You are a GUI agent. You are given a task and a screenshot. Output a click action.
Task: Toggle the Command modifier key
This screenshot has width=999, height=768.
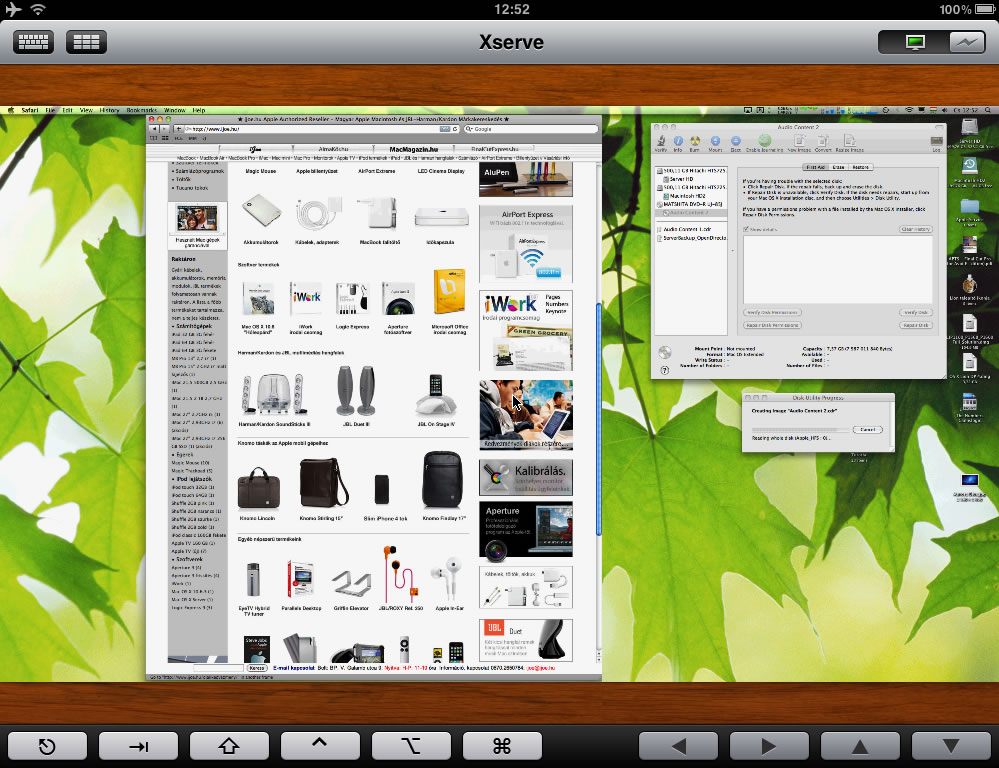point(502,746)
